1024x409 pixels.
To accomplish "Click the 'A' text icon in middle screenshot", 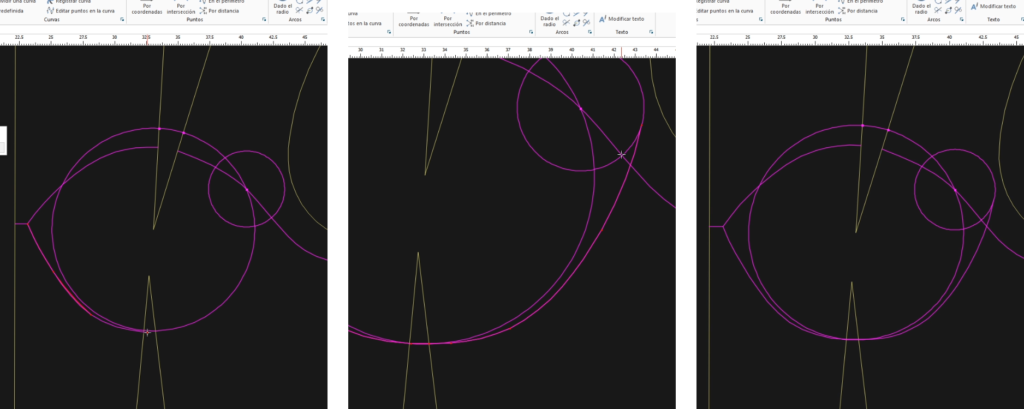I will [x=602, y=19].
